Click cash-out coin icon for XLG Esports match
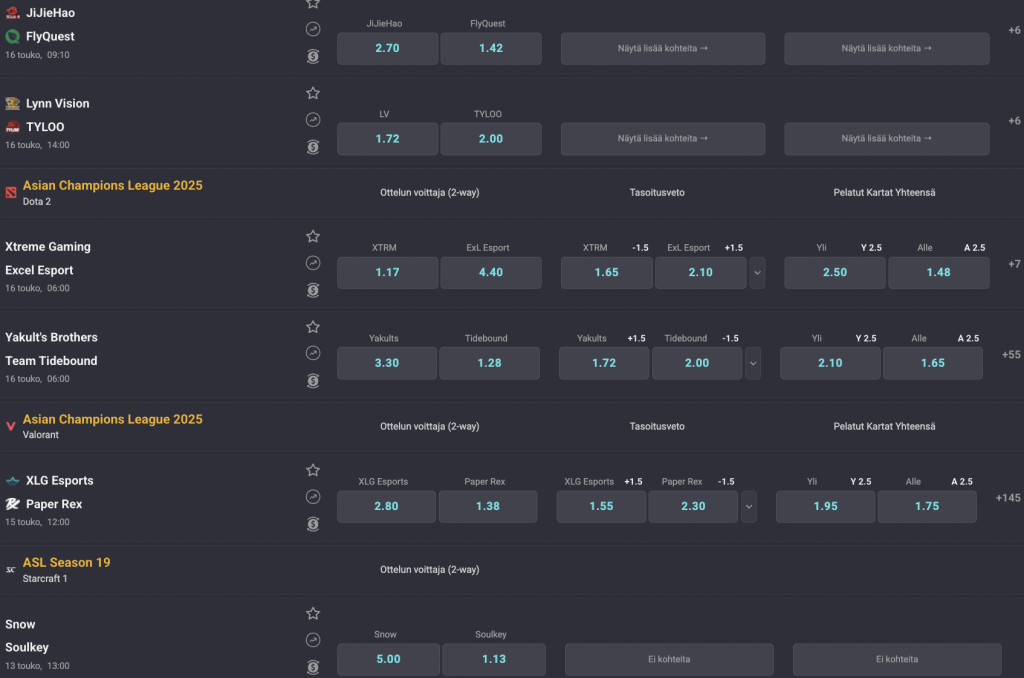The width and height of the screenshot is (1024, 678). (313, 524)
